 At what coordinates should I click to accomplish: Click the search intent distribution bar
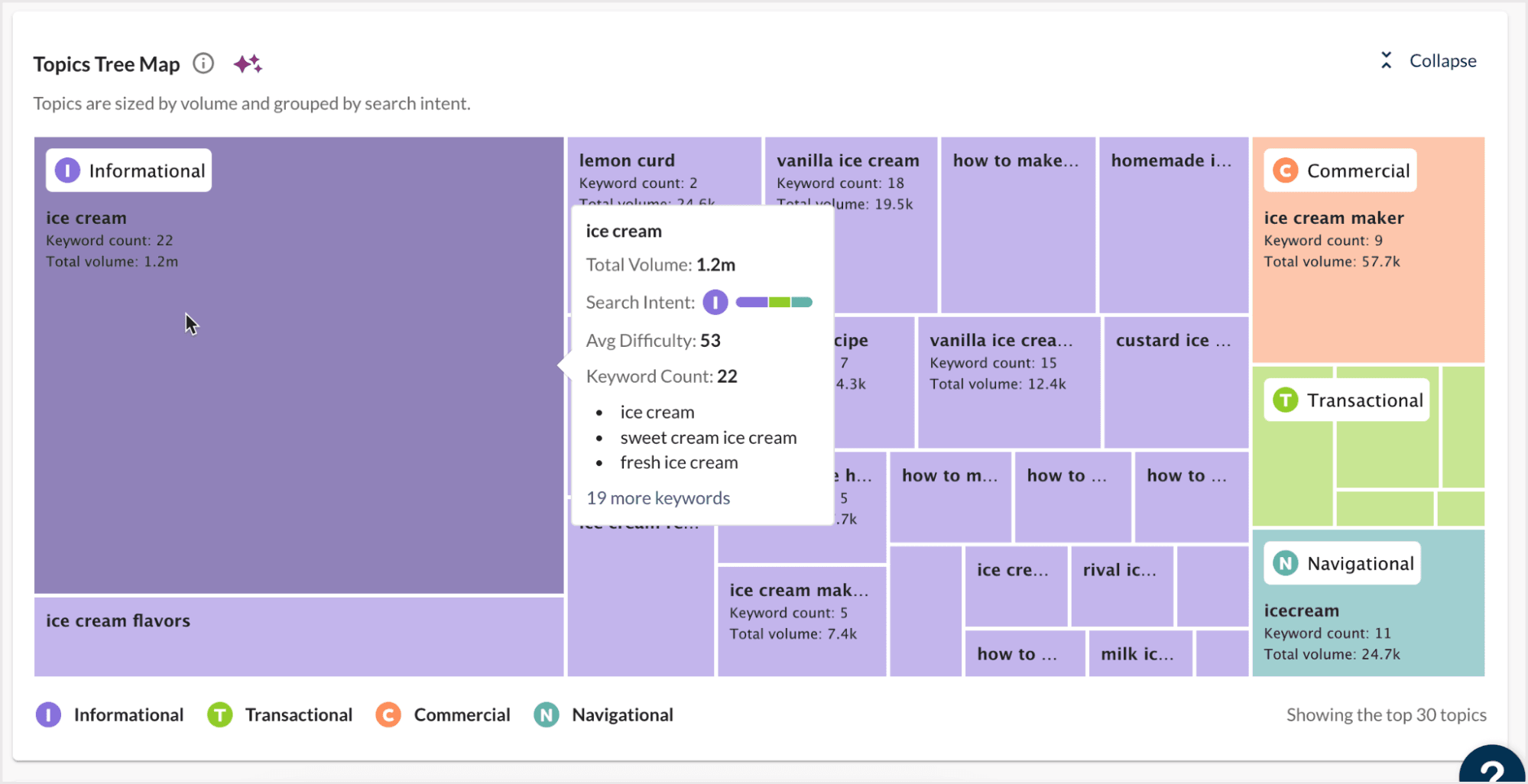tap(773, 302)
